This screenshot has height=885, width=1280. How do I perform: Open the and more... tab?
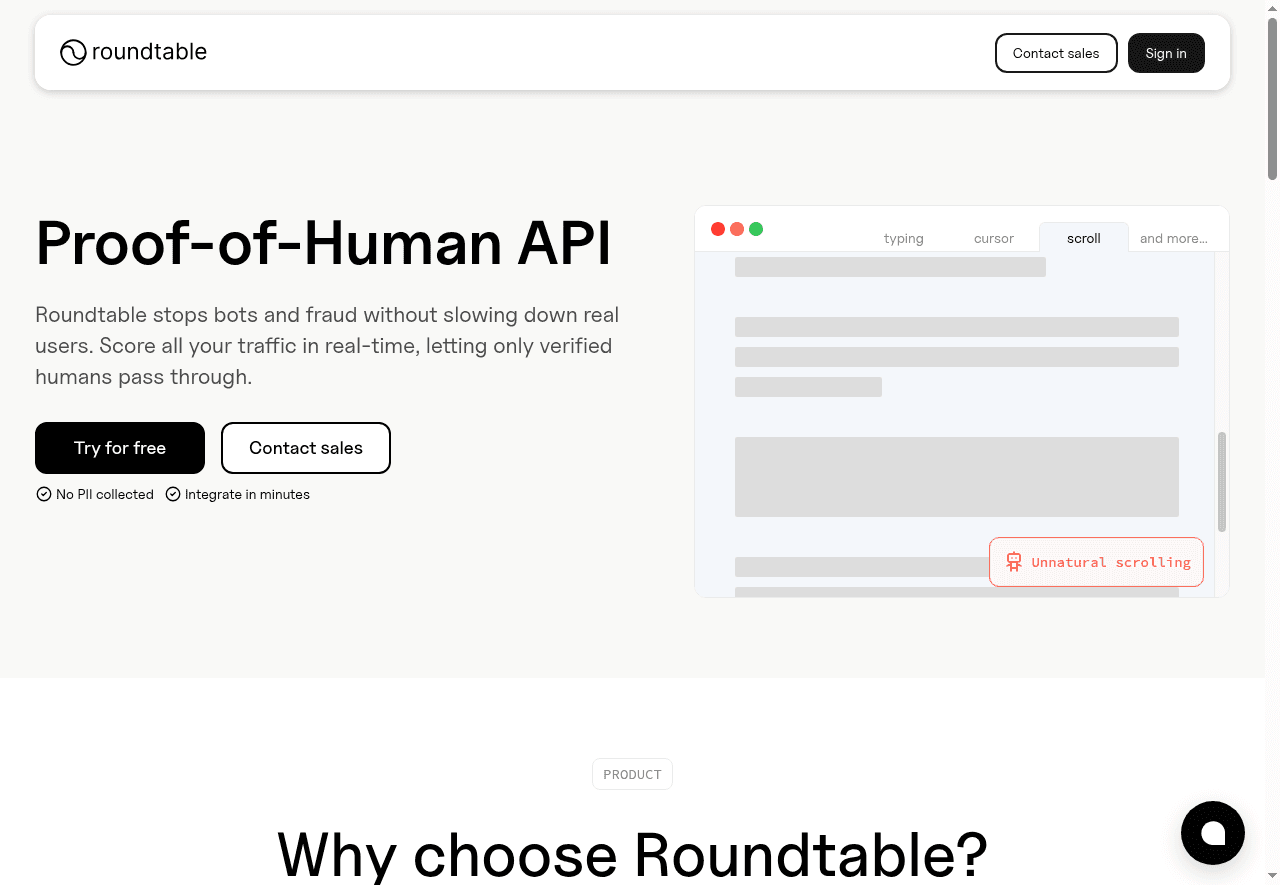1173,238
